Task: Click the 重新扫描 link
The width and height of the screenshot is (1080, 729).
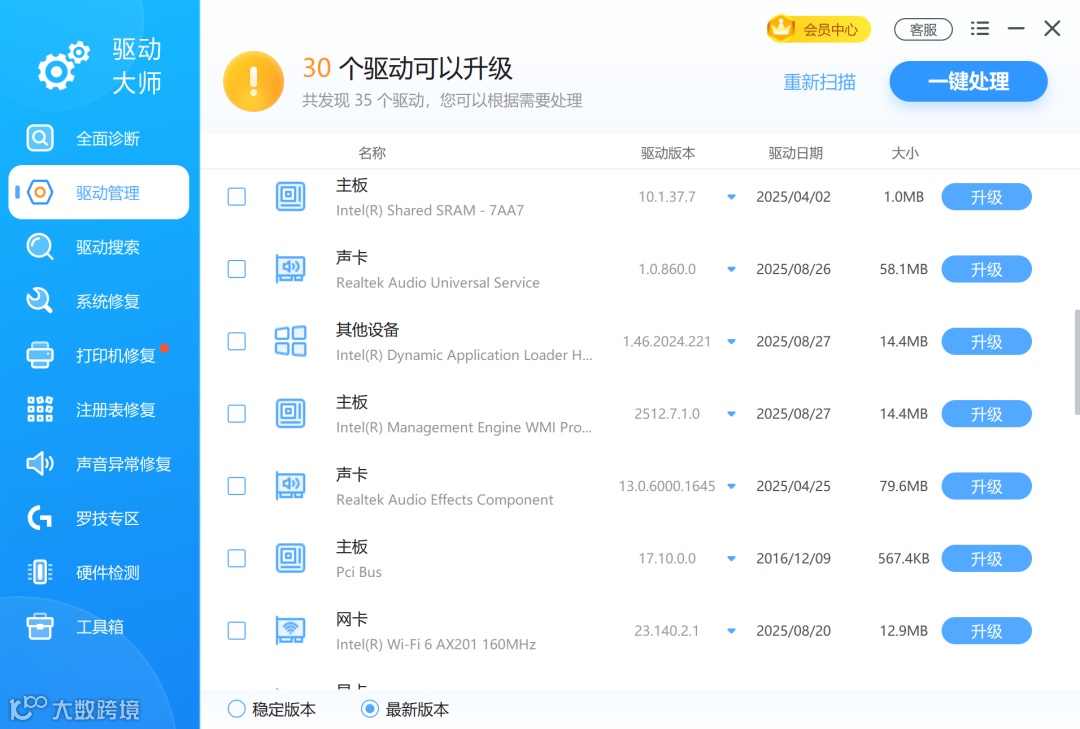Action: 820,82
